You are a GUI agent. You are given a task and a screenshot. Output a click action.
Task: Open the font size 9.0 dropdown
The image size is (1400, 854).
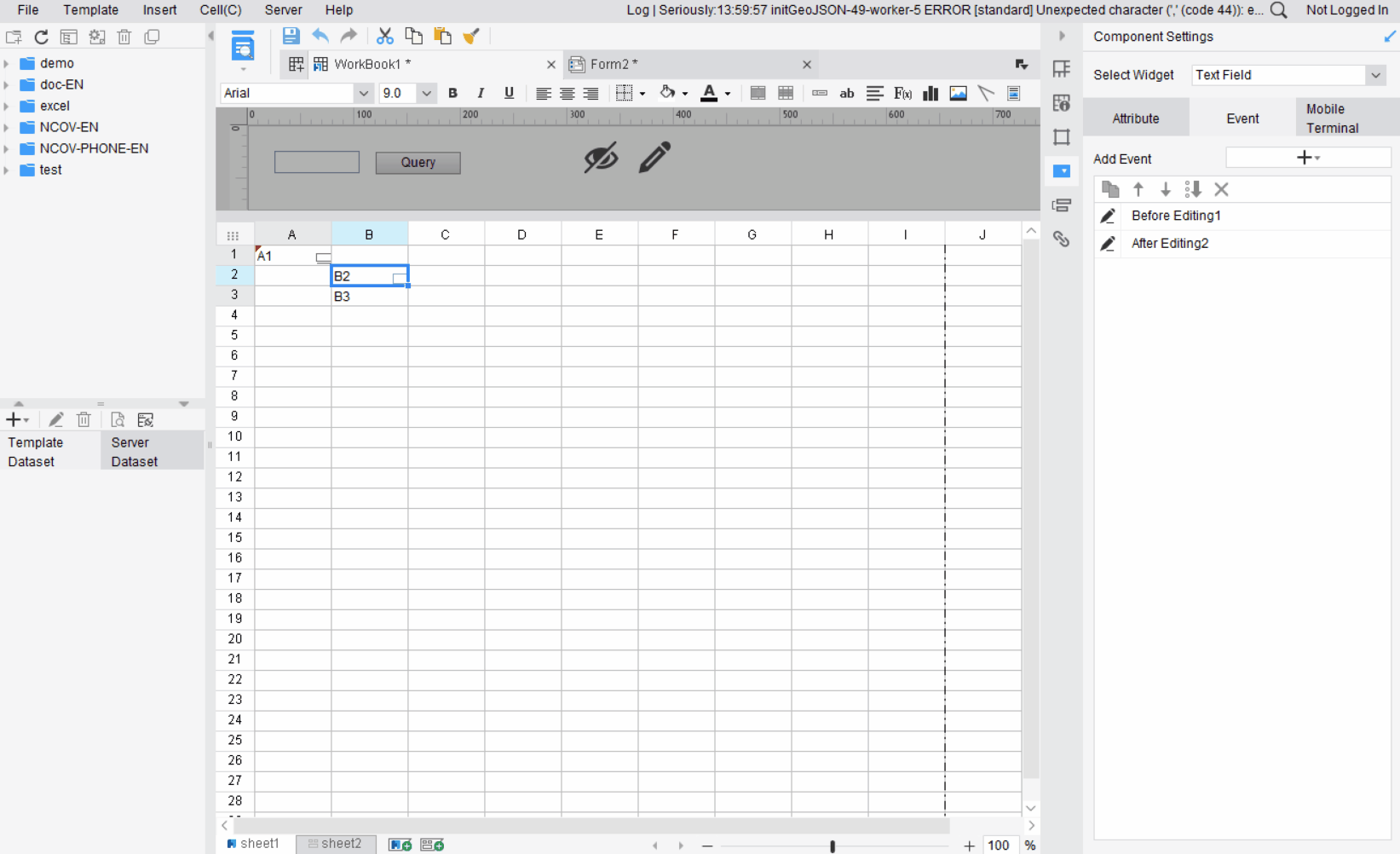(x=426, y=93)
